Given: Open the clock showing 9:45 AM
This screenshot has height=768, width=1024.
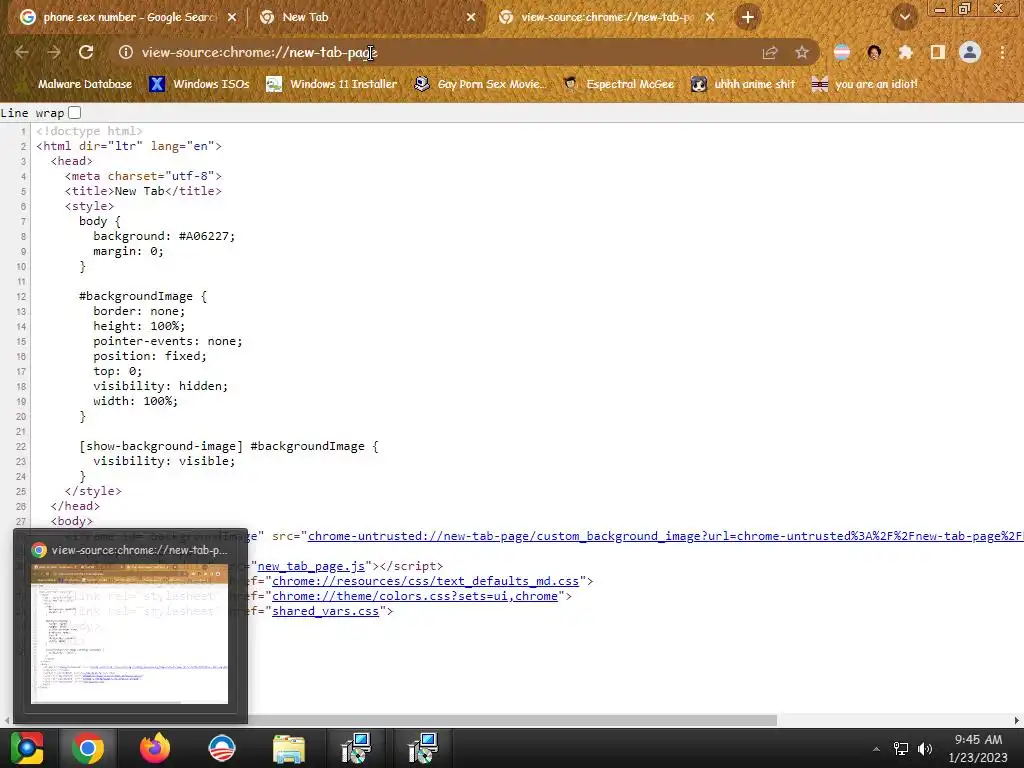Looking at the screenshot, I should [x=978, y=748].
